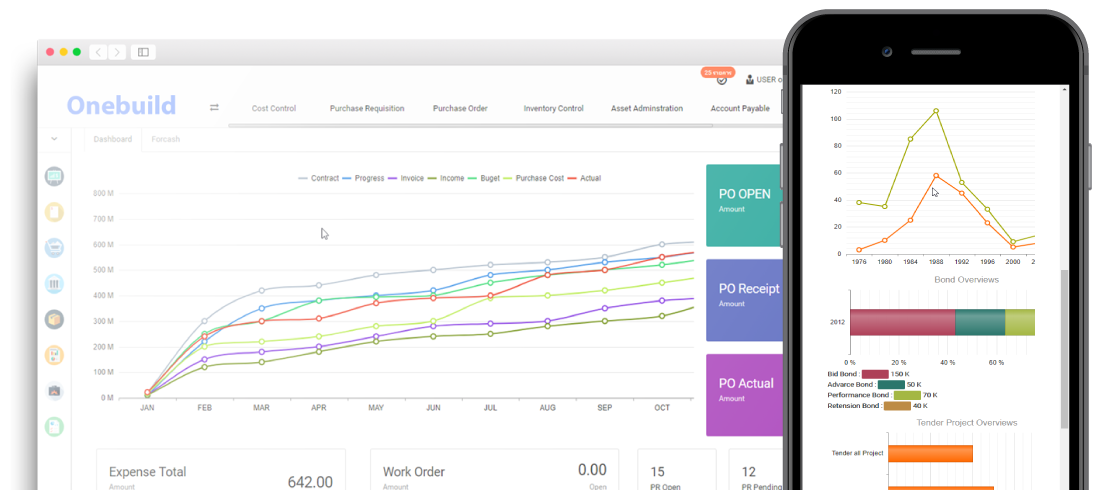
Task: Open the USER account dropdown
Action: click(765, 80)
